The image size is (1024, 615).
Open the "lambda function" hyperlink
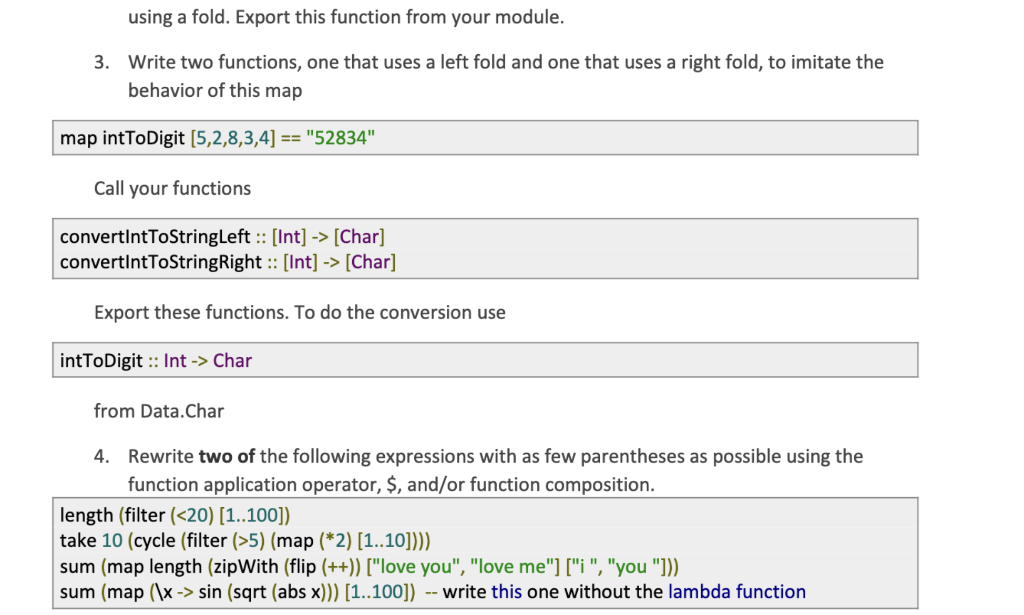737,592
